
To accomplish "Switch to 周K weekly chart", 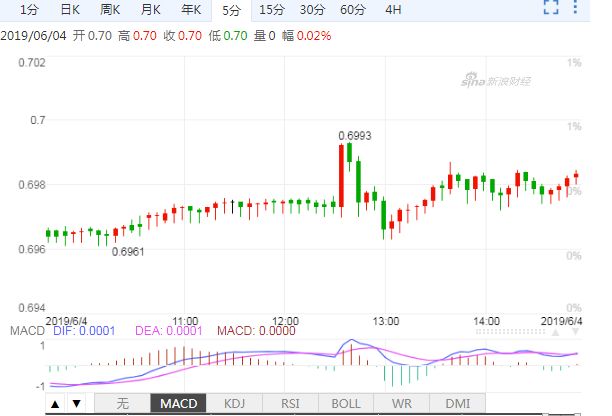I will [x=110, y=10].
